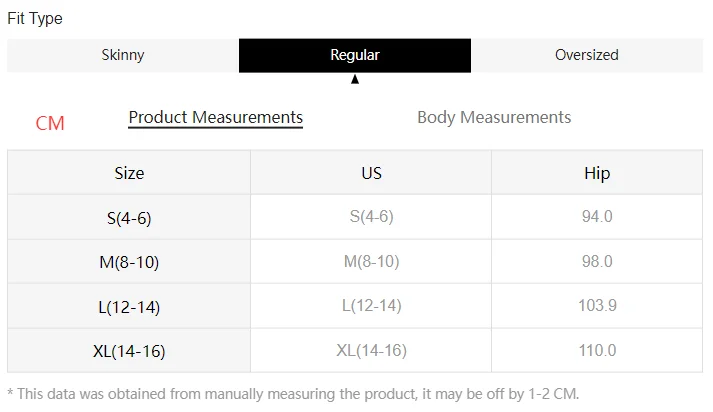Viewport: 713px width, 412px height.
Task: Select the XL(14-16) size row label
Action: tap(129, 351)
